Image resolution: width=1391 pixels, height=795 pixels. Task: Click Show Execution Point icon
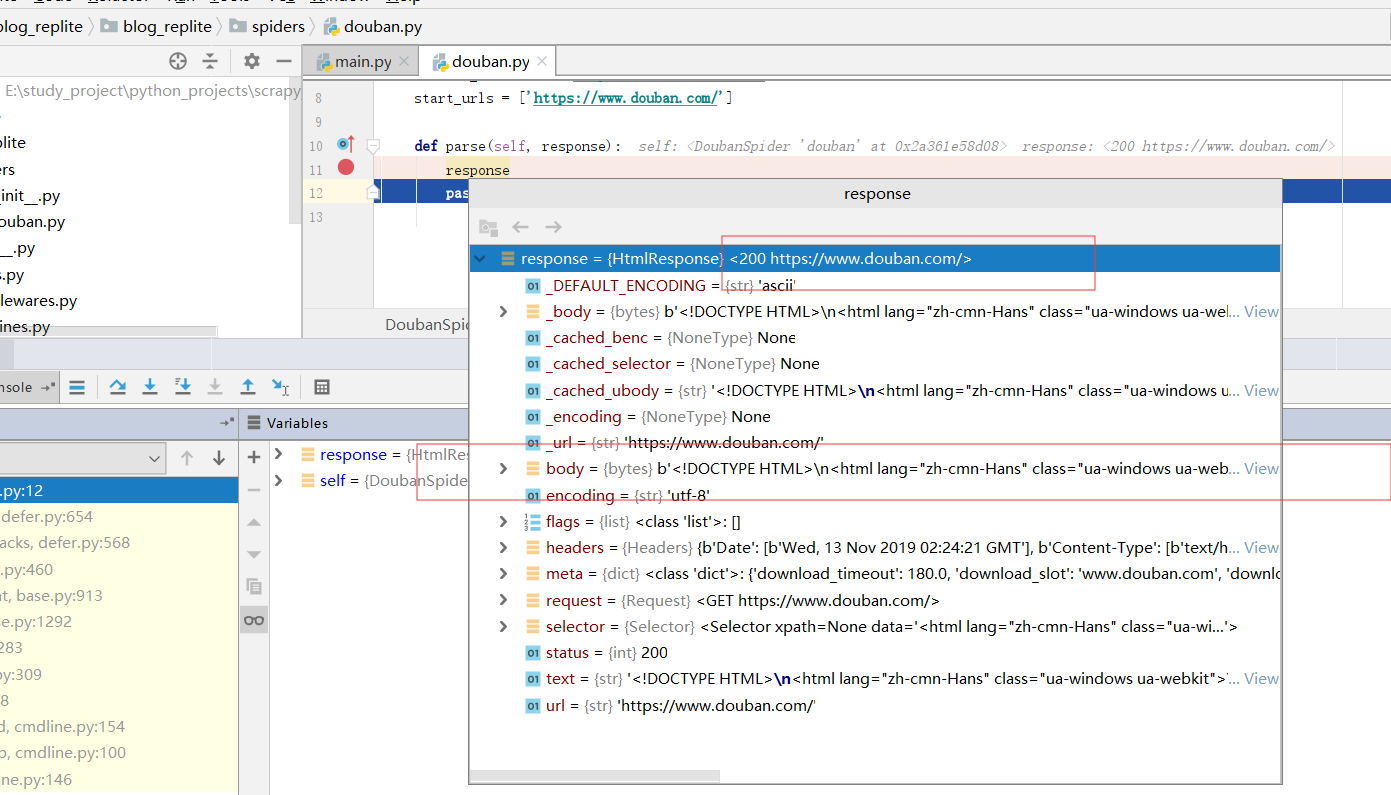tap(77, 387)
